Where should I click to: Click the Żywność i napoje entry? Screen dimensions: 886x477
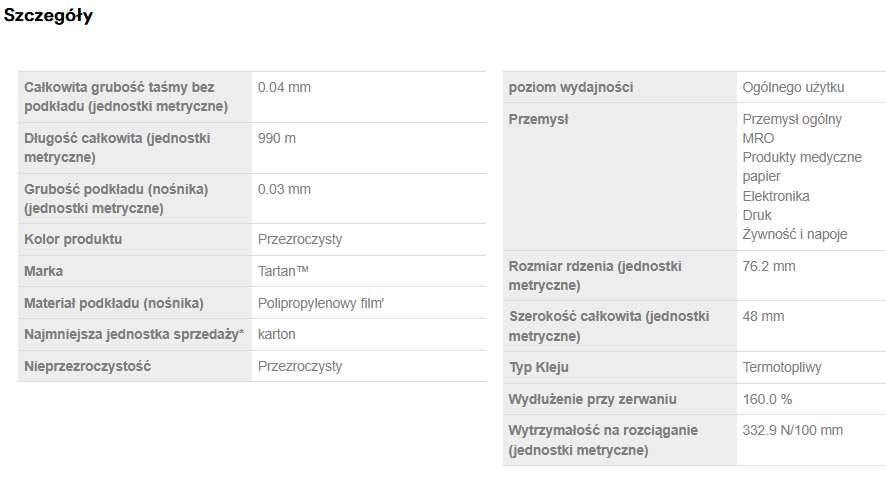pos(795,234)
